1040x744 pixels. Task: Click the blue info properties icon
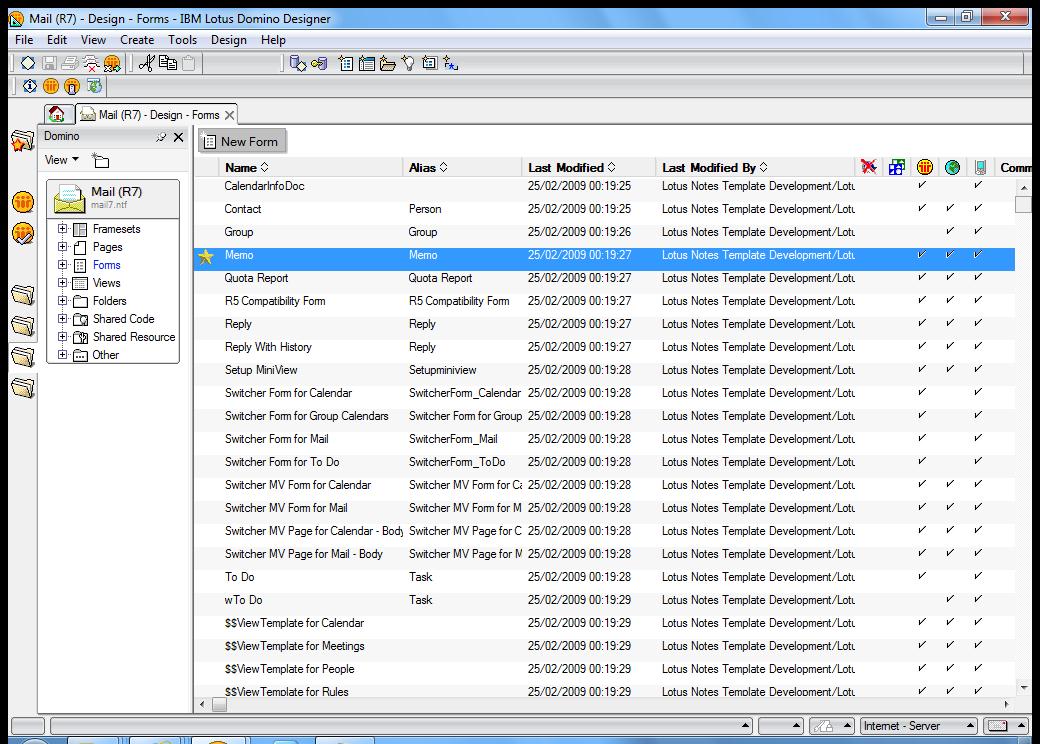[30, 86]
